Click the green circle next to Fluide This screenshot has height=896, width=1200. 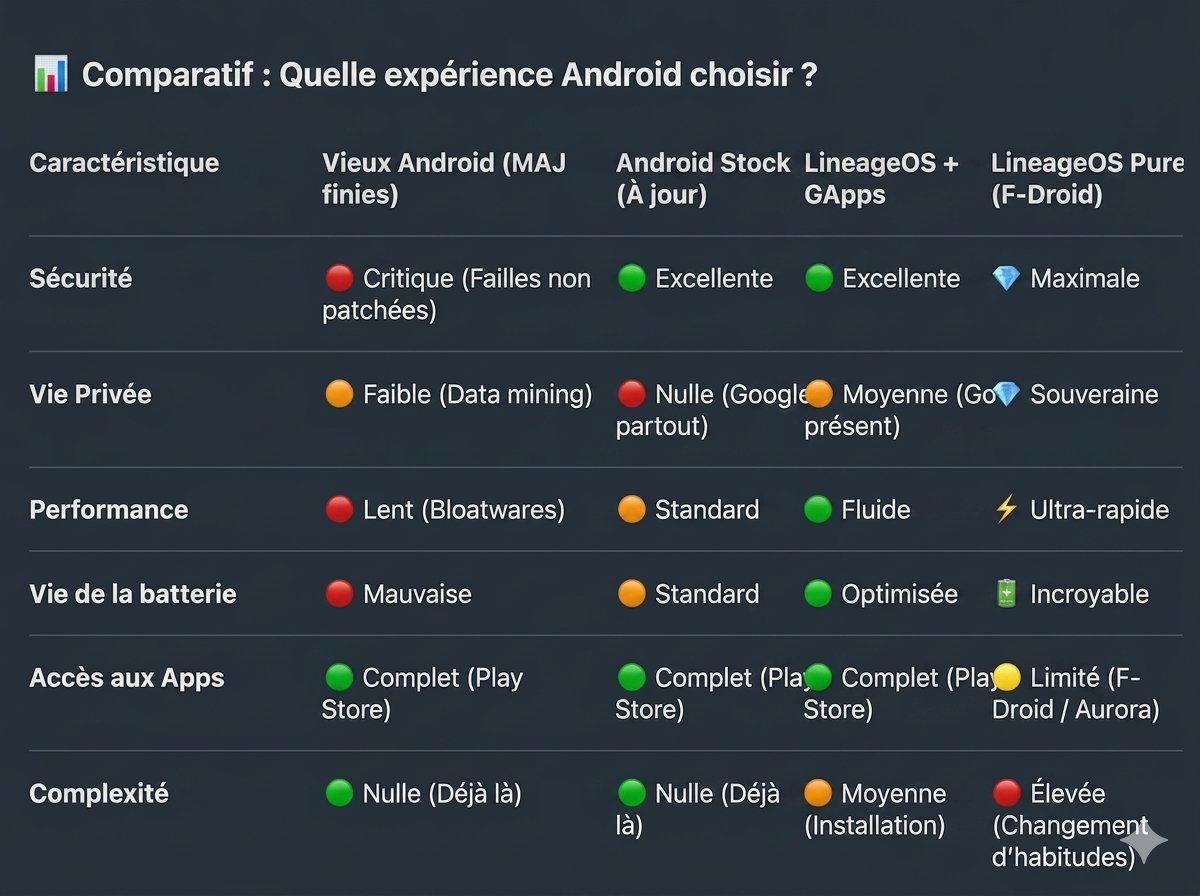[x=818, y=509]
